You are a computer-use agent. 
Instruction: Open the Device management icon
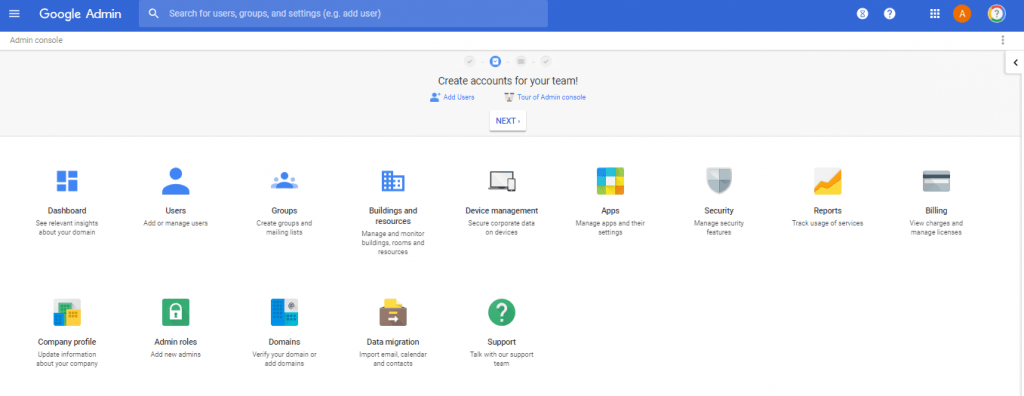[502, 181]
